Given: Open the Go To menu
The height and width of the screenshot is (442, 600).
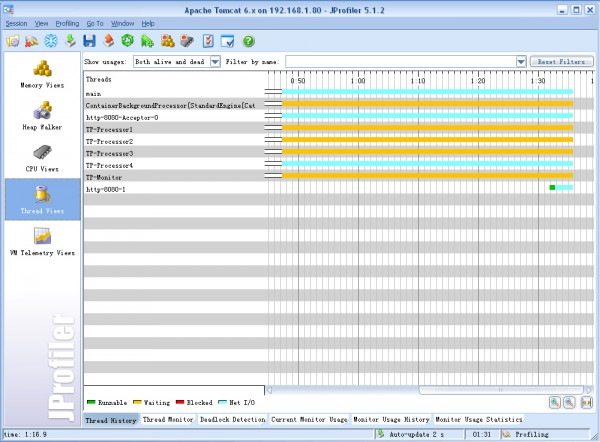Looking at the screenshot, I should click(95, 24).
